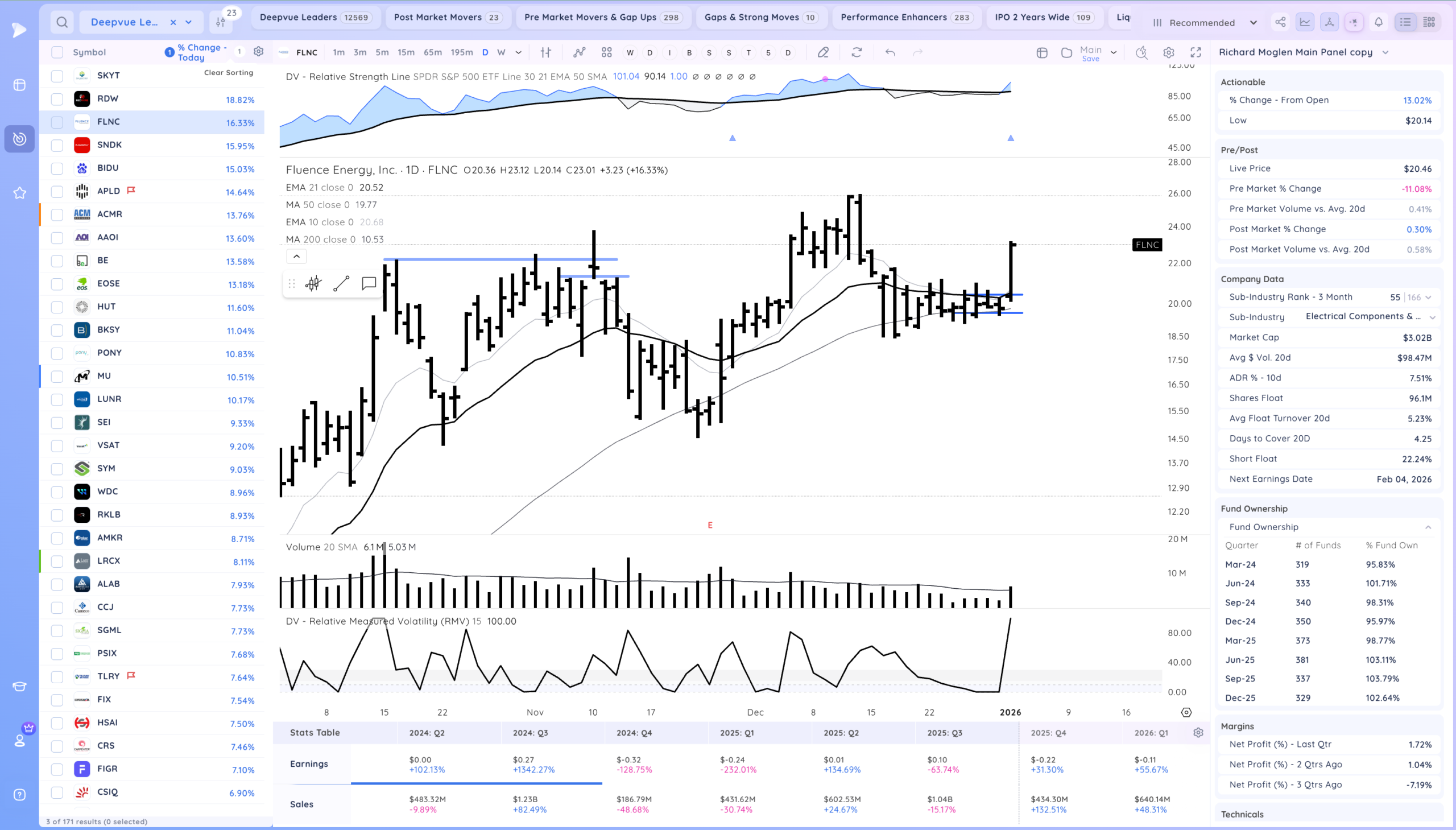1456x830 pixels.
Task: Select the chart draw pencil tool
Action: 823,52
